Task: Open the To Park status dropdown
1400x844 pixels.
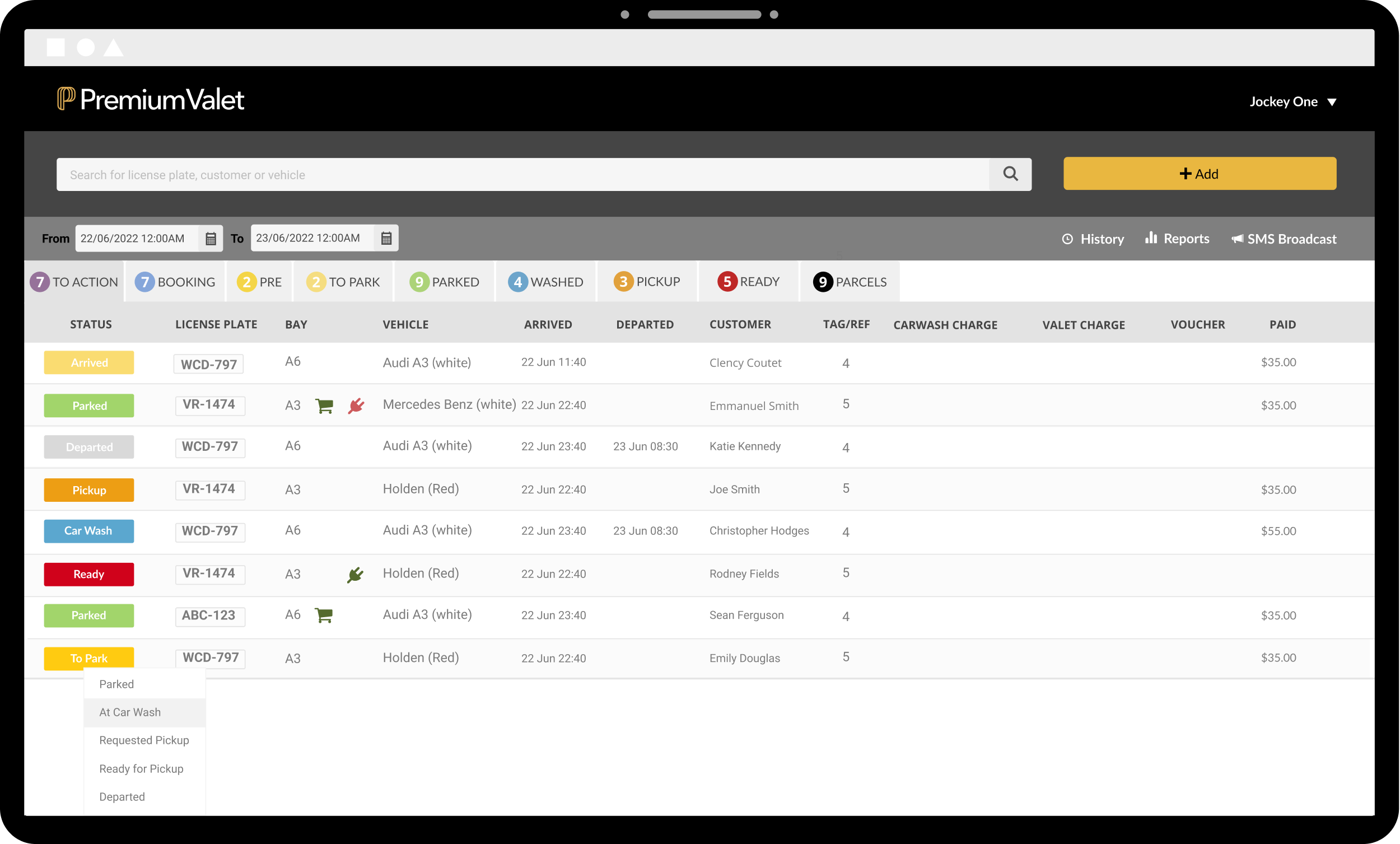Action: pyautogui.click(x=88, y=658)
